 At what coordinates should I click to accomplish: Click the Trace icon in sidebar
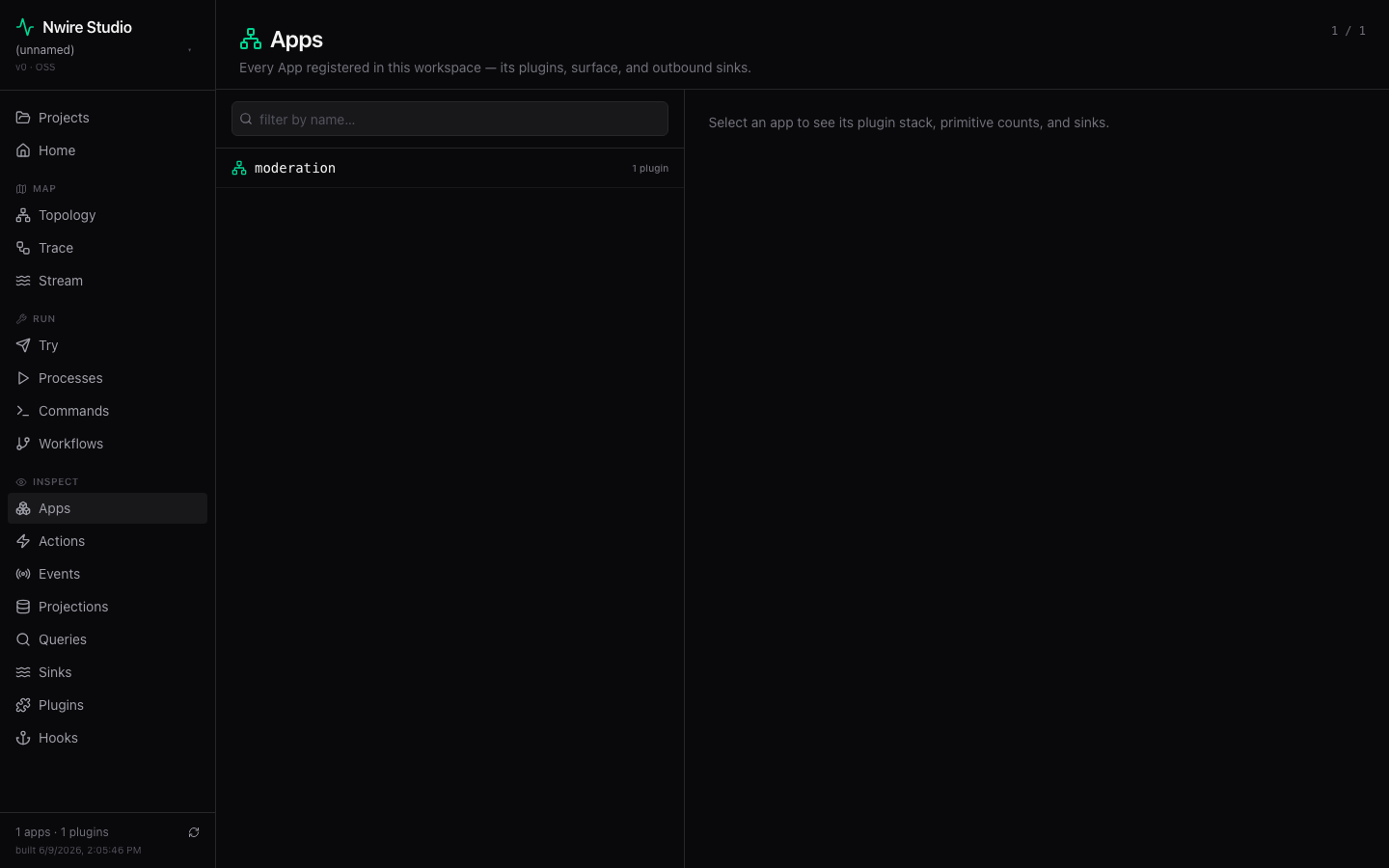pos(23,248)
